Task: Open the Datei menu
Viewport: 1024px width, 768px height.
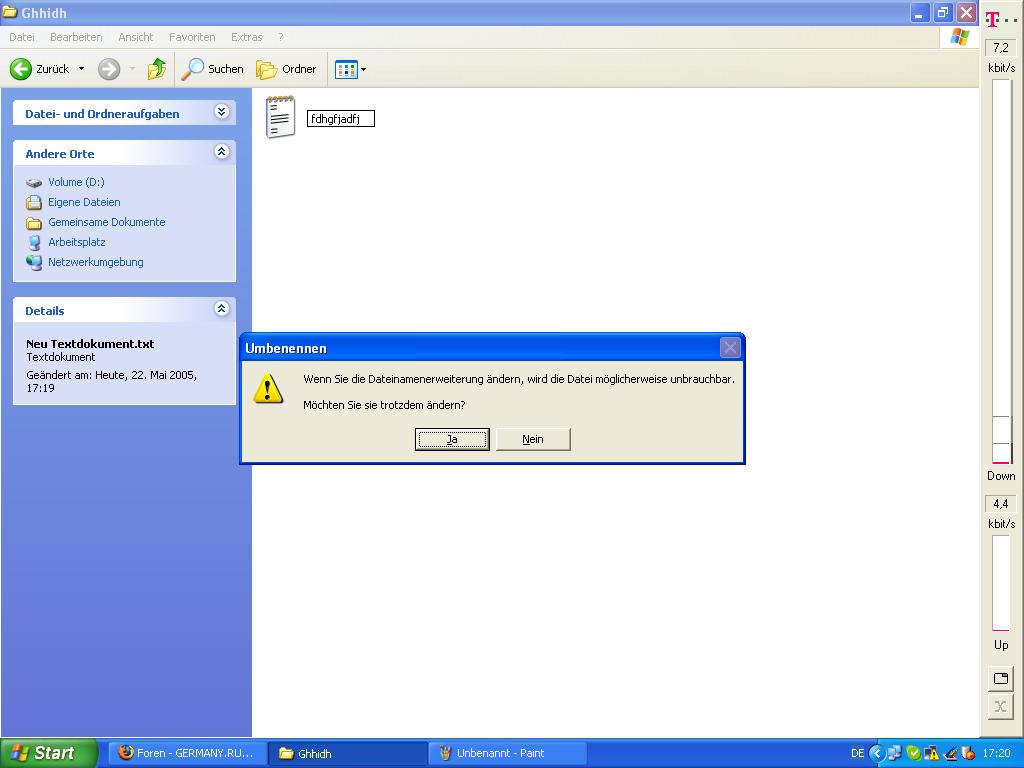Action: [22, 37]
